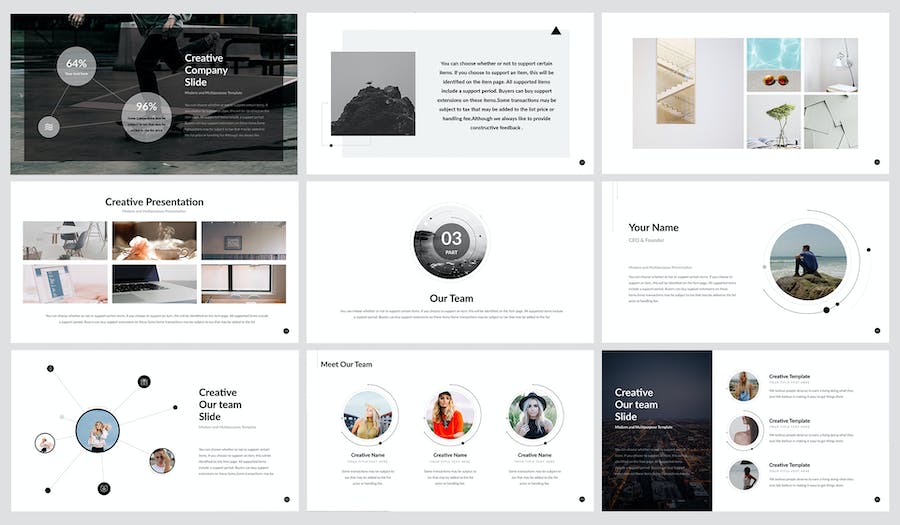The image size is (900, 525).
Task: Click the black calendar icon node
Action: click(x=144, y=382)
